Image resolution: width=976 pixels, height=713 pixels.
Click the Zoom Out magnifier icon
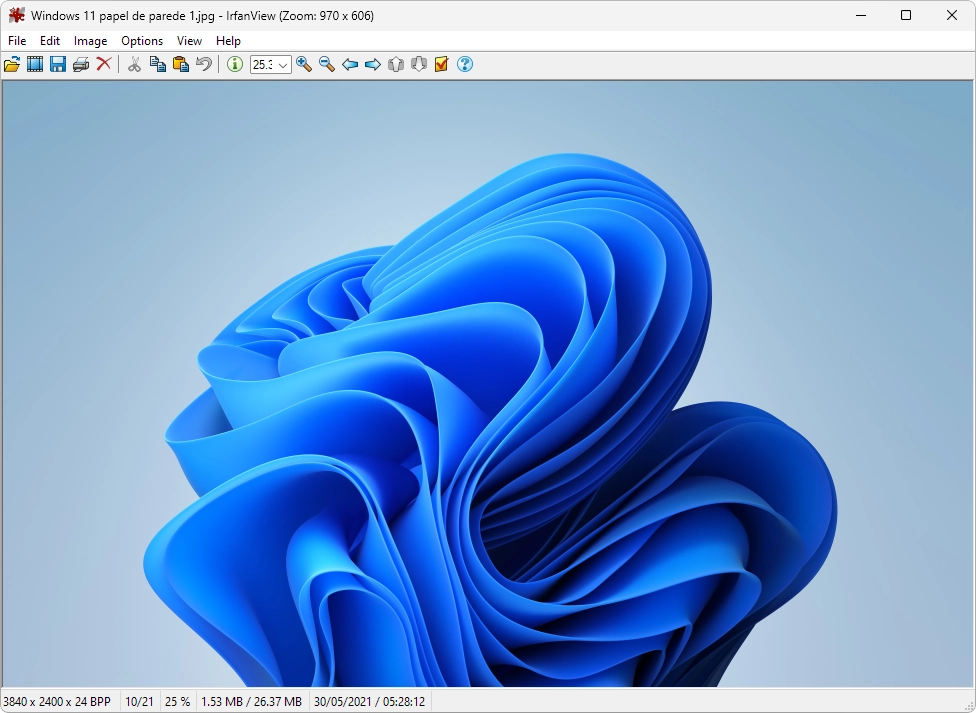coord(327,64)
